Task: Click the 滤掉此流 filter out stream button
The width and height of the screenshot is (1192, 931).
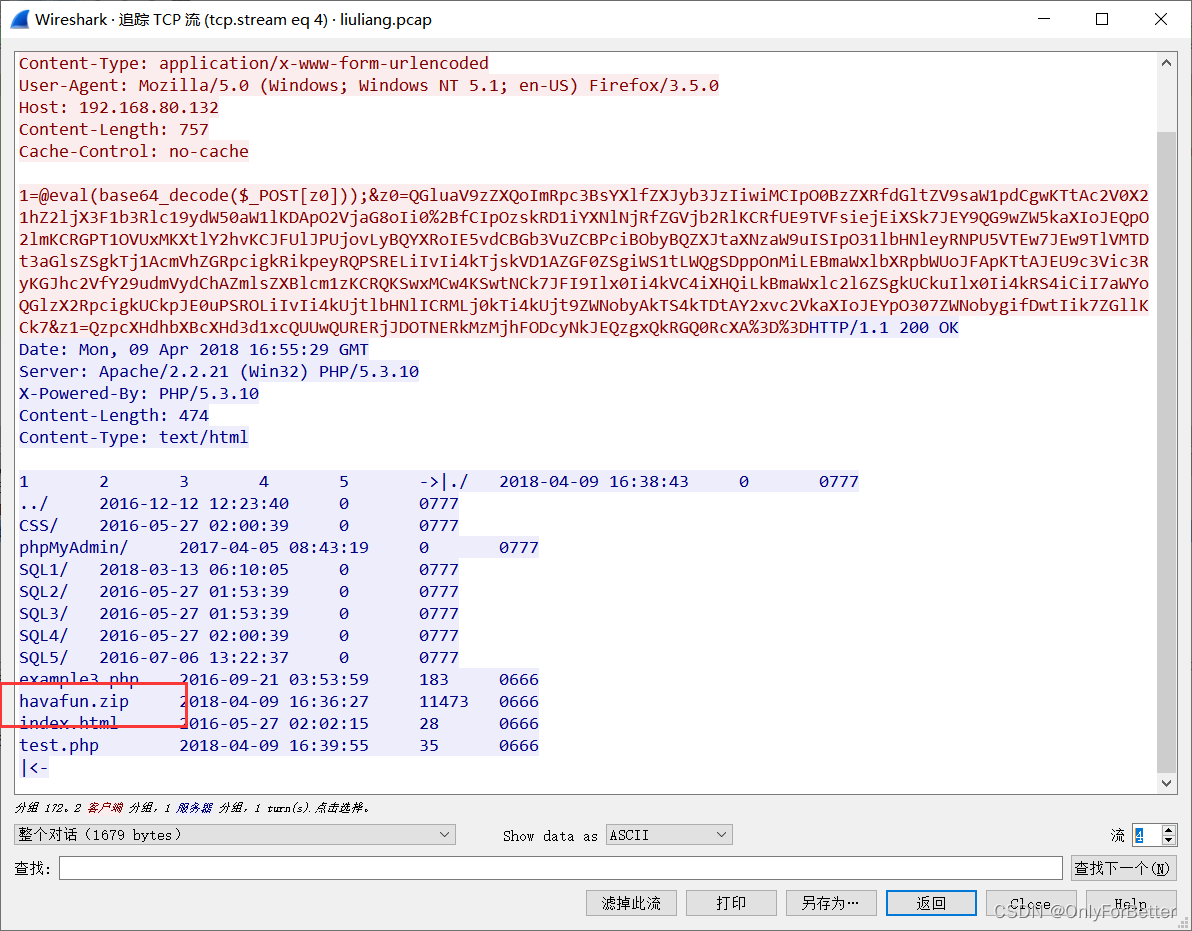Action: pyautogui.click(x=631, y=903)
